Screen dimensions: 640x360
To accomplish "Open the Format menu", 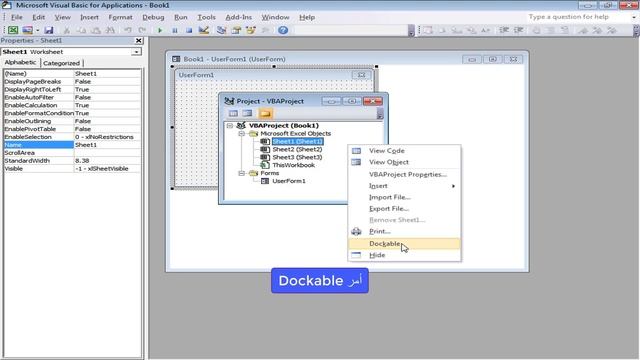I will point(120,17).
